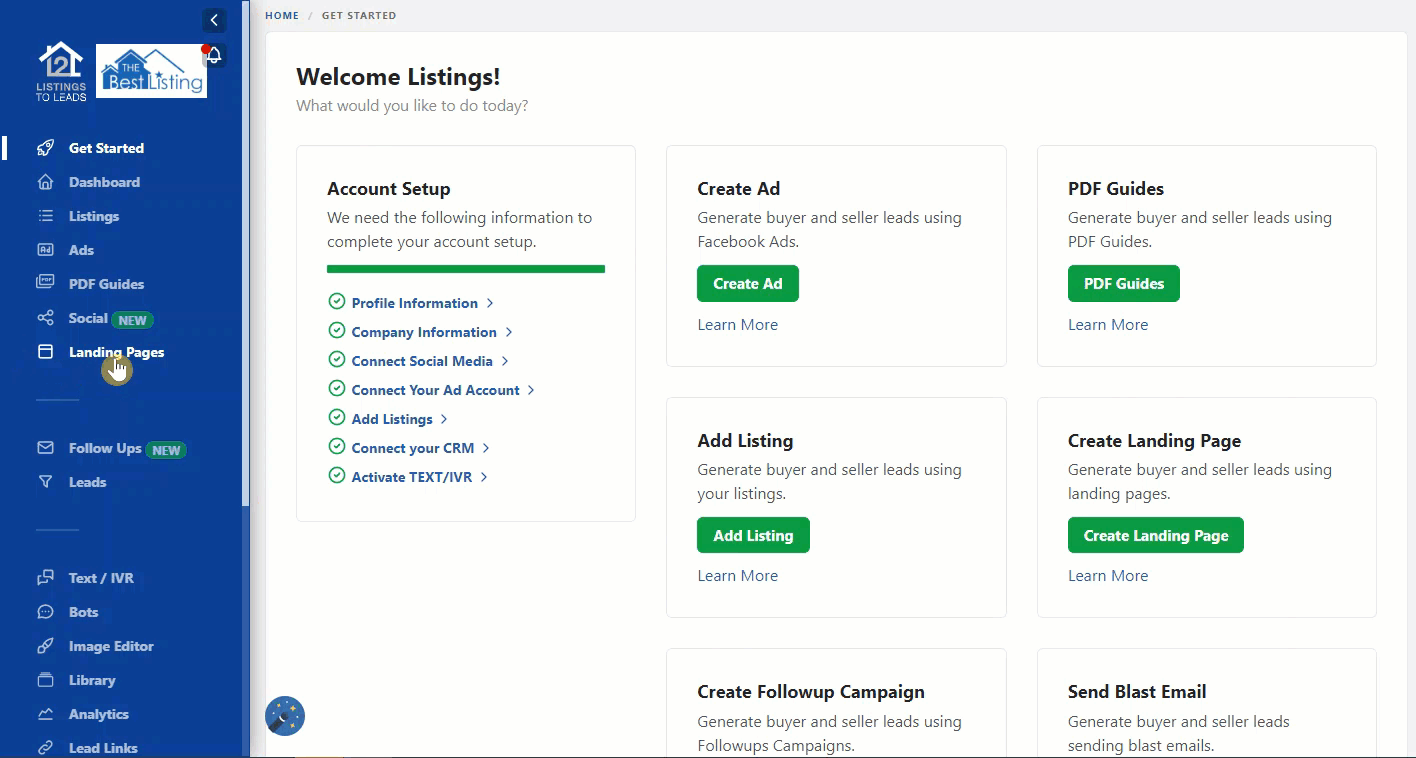
Task: Expand Connect your CRM chevron arrow
Action: (x=486, y=448)
